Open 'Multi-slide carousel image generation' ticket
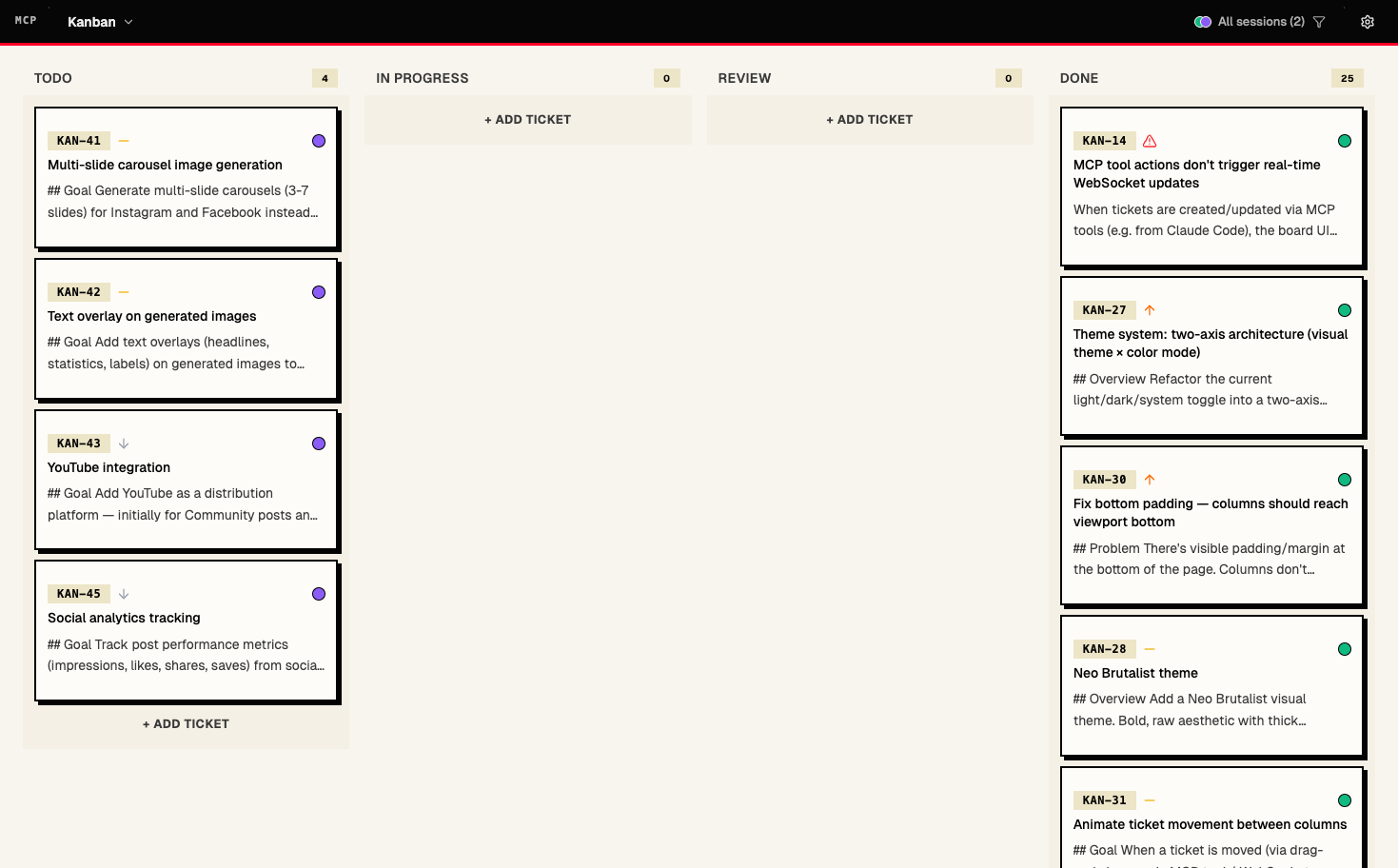This screenshot has height=868, width=1398. point(165,166)
